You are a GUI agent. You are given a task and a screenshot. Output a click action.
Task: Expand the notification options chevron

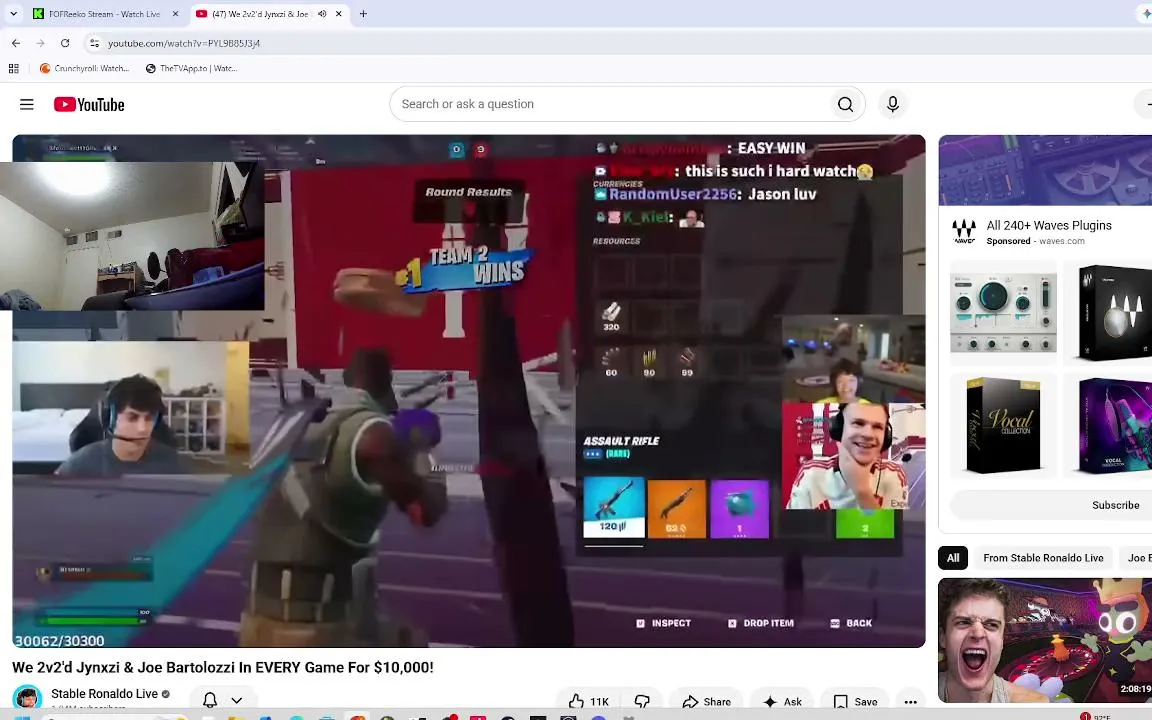click(237, 700)
